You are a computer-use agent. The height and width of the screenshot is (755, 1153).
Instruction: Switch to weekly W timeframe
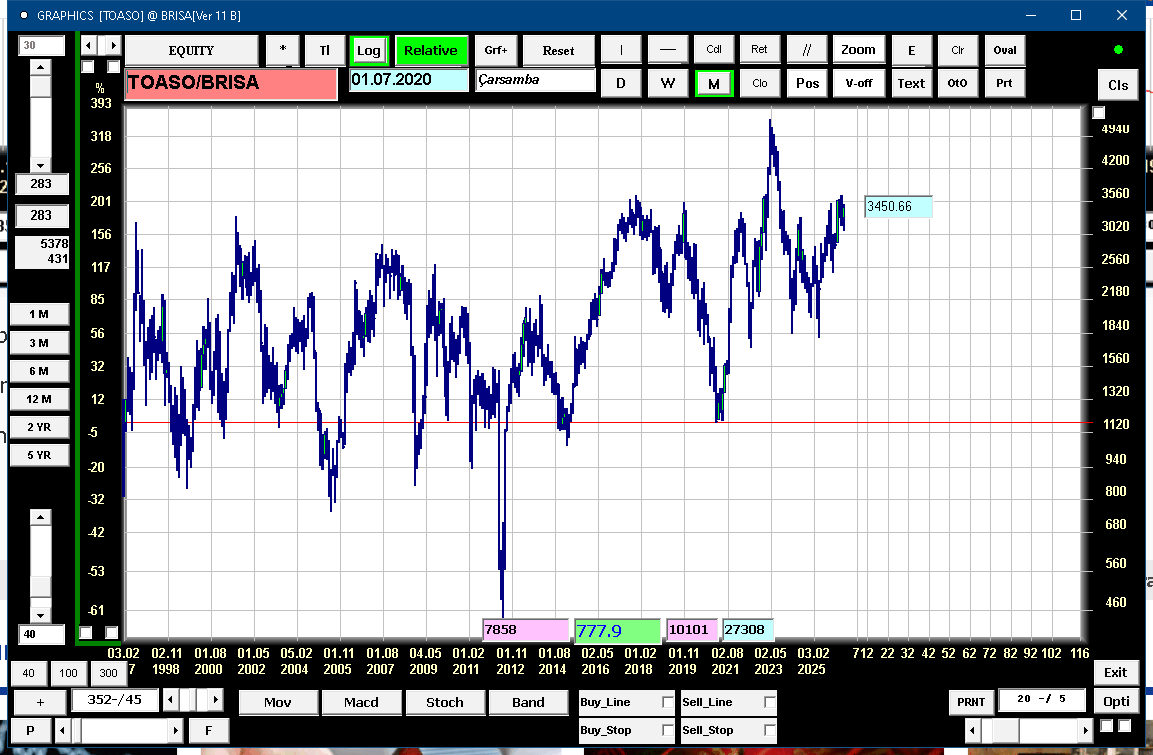point(668,84)
